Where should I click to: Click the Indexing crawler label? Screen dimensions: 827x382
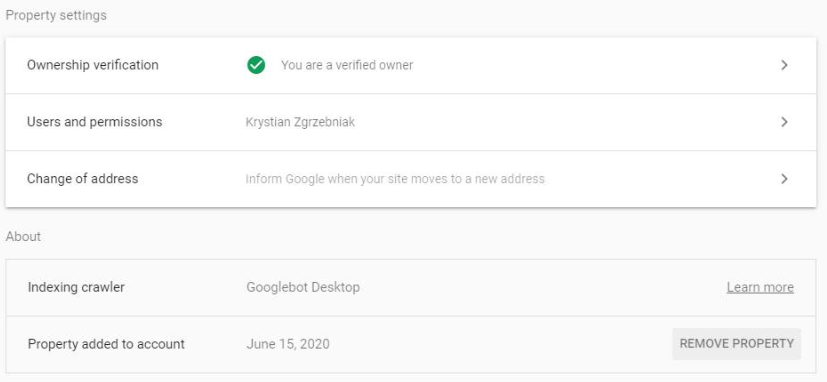[x=76, y=288]
